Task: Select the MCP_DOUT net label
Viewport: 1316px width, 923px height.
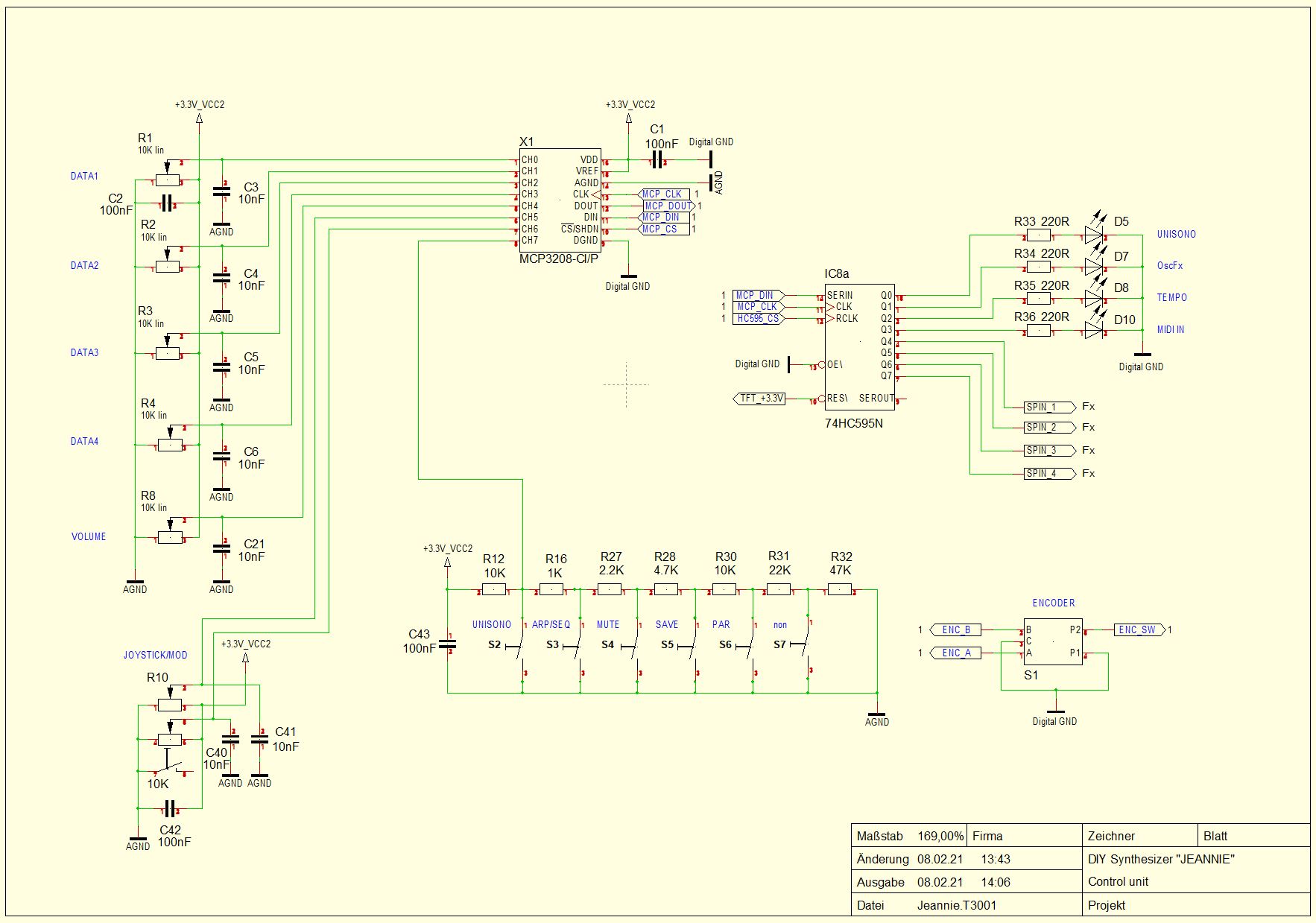Action: [x=668, y=206]
